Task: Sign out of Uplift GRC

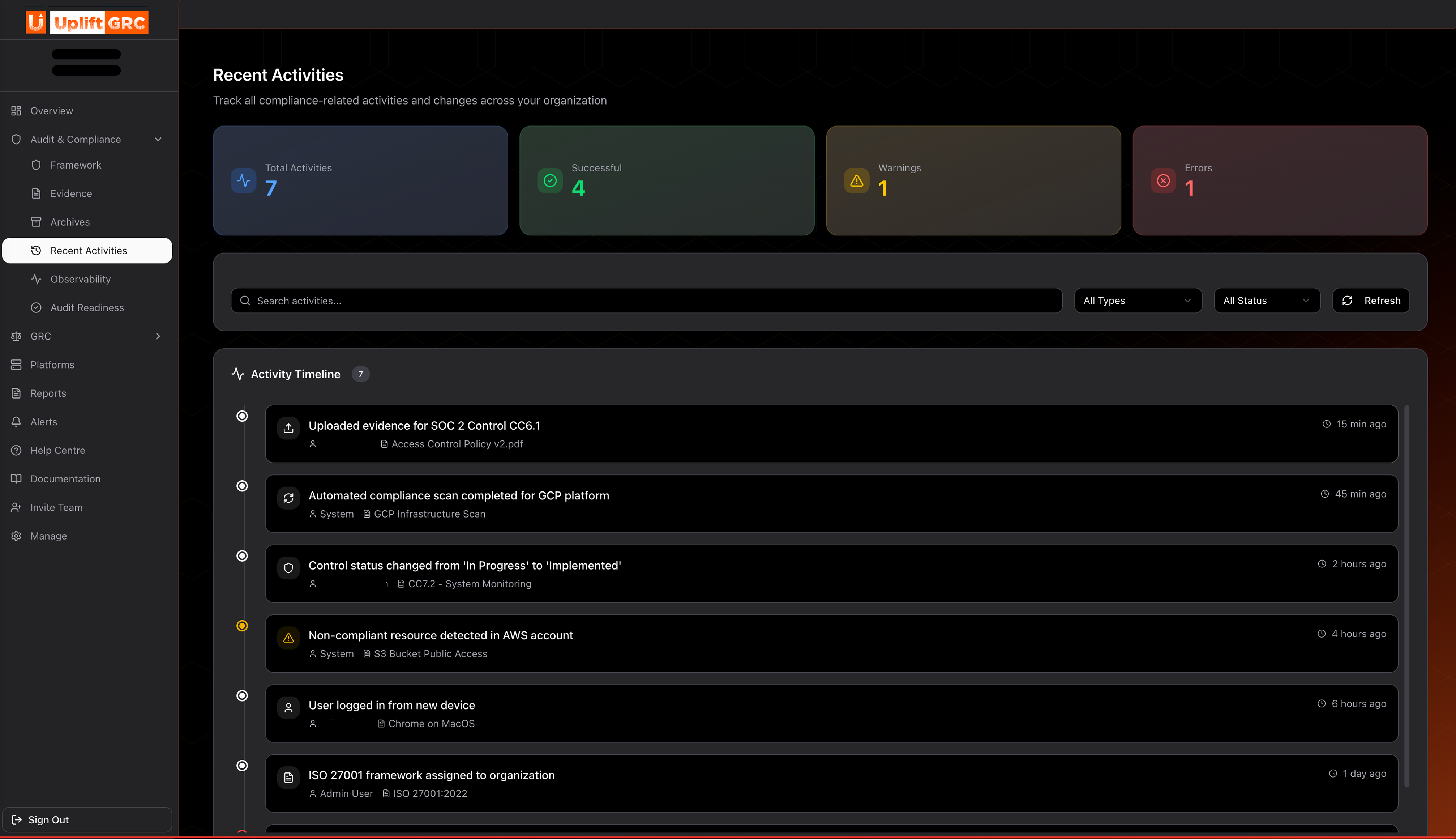Action: [87, 819]
